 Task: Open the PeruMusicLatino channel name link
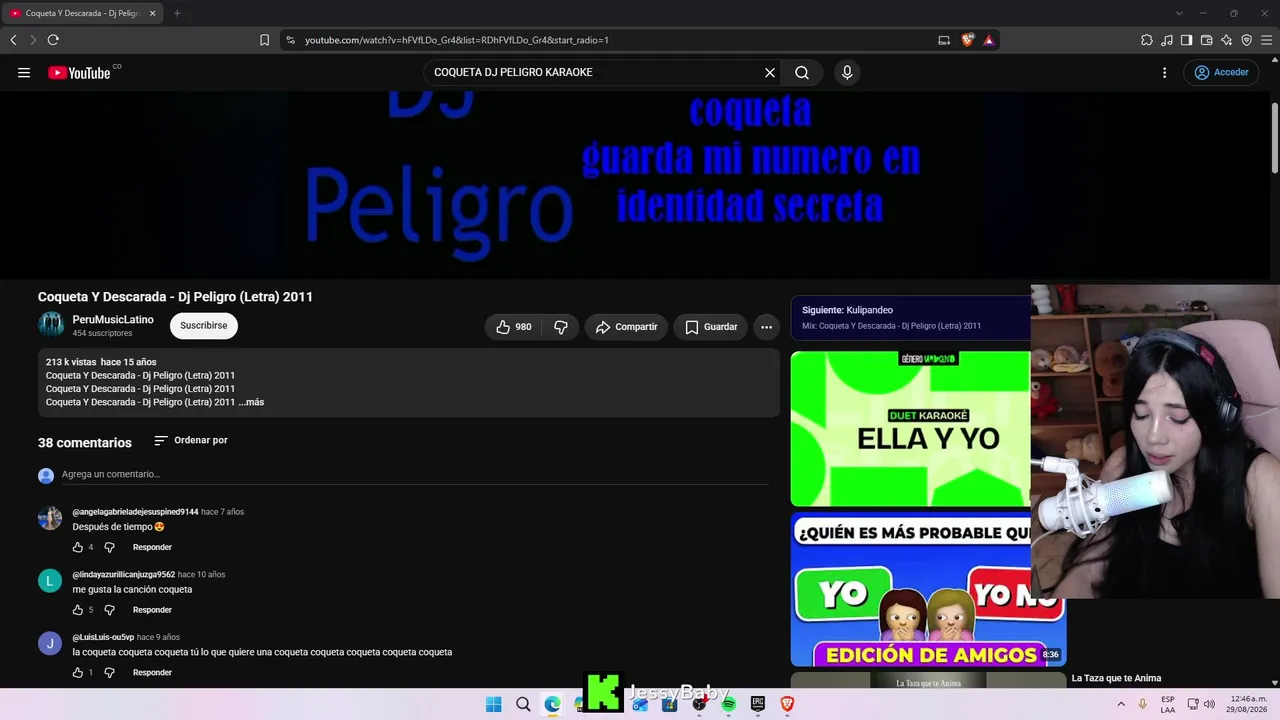pos(113,319)
